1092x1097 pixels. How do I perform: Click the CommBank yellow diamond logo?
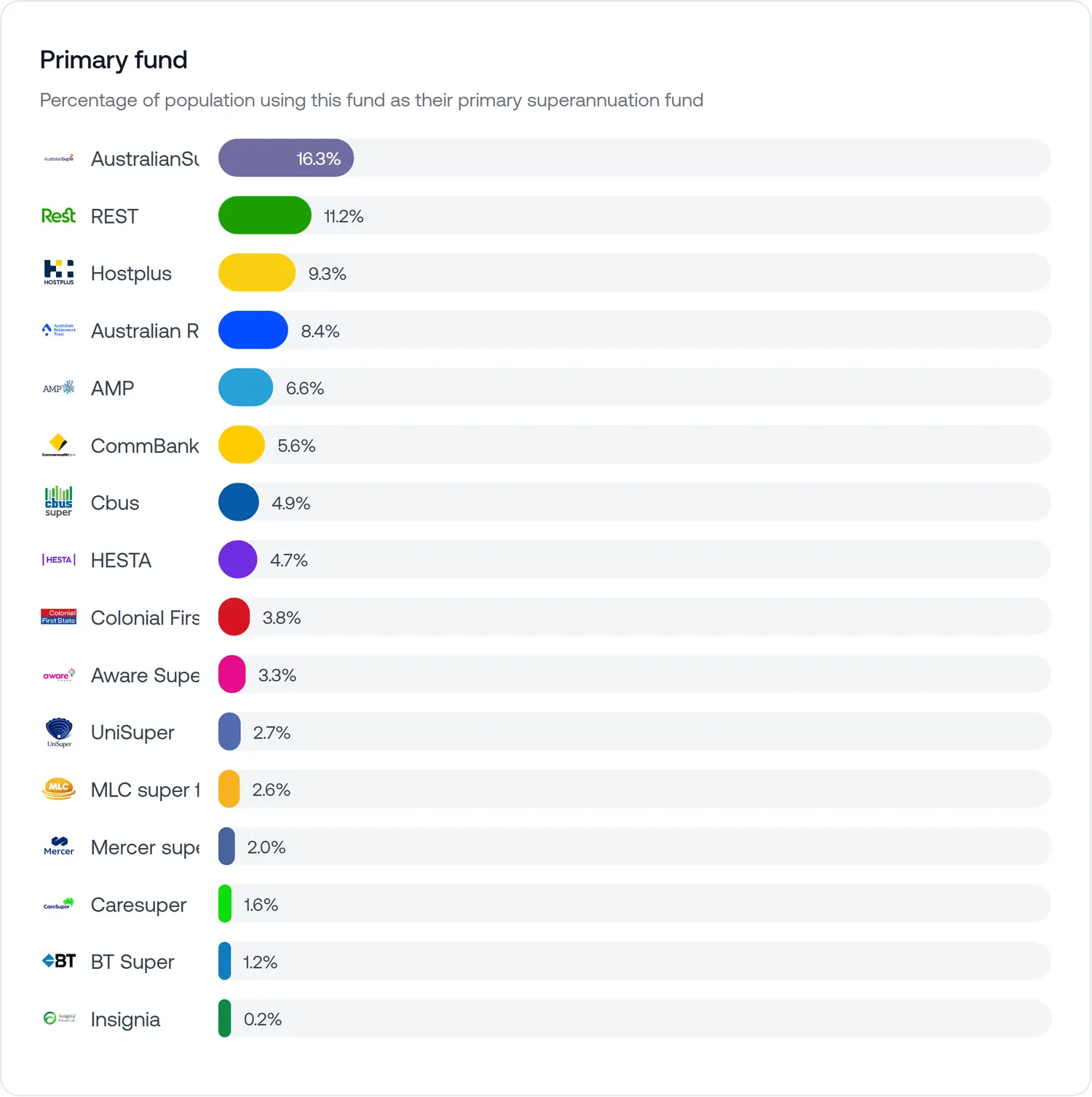pos(58,445)
